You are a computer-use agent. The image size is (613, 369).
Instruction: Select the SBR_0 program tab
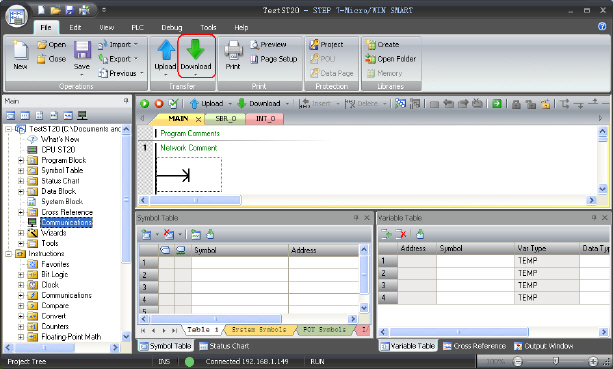226,118
